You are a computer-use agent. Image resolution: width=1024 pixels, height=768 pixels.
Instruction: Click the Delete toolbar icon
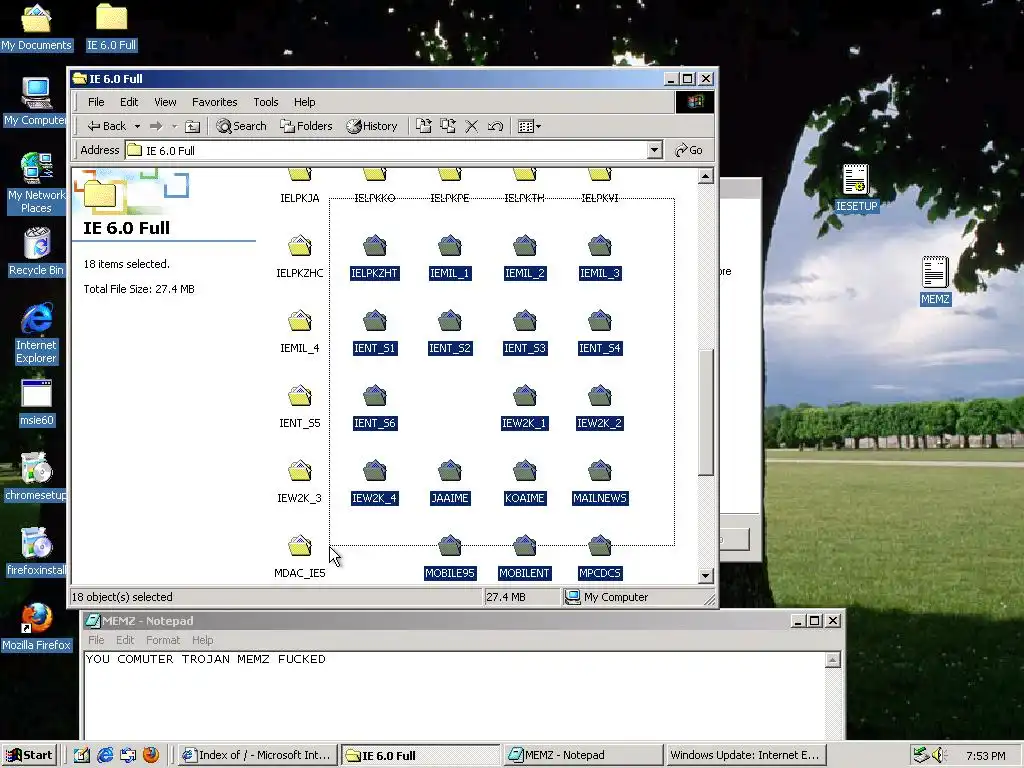click(472, 126)
